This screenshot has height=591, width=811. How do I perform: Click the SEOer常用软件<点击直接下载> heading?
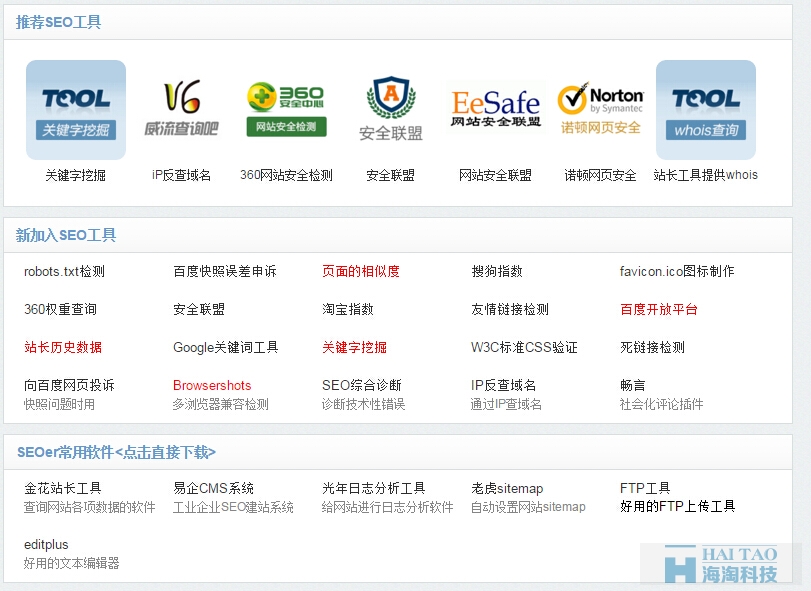[x=116, y=452]
